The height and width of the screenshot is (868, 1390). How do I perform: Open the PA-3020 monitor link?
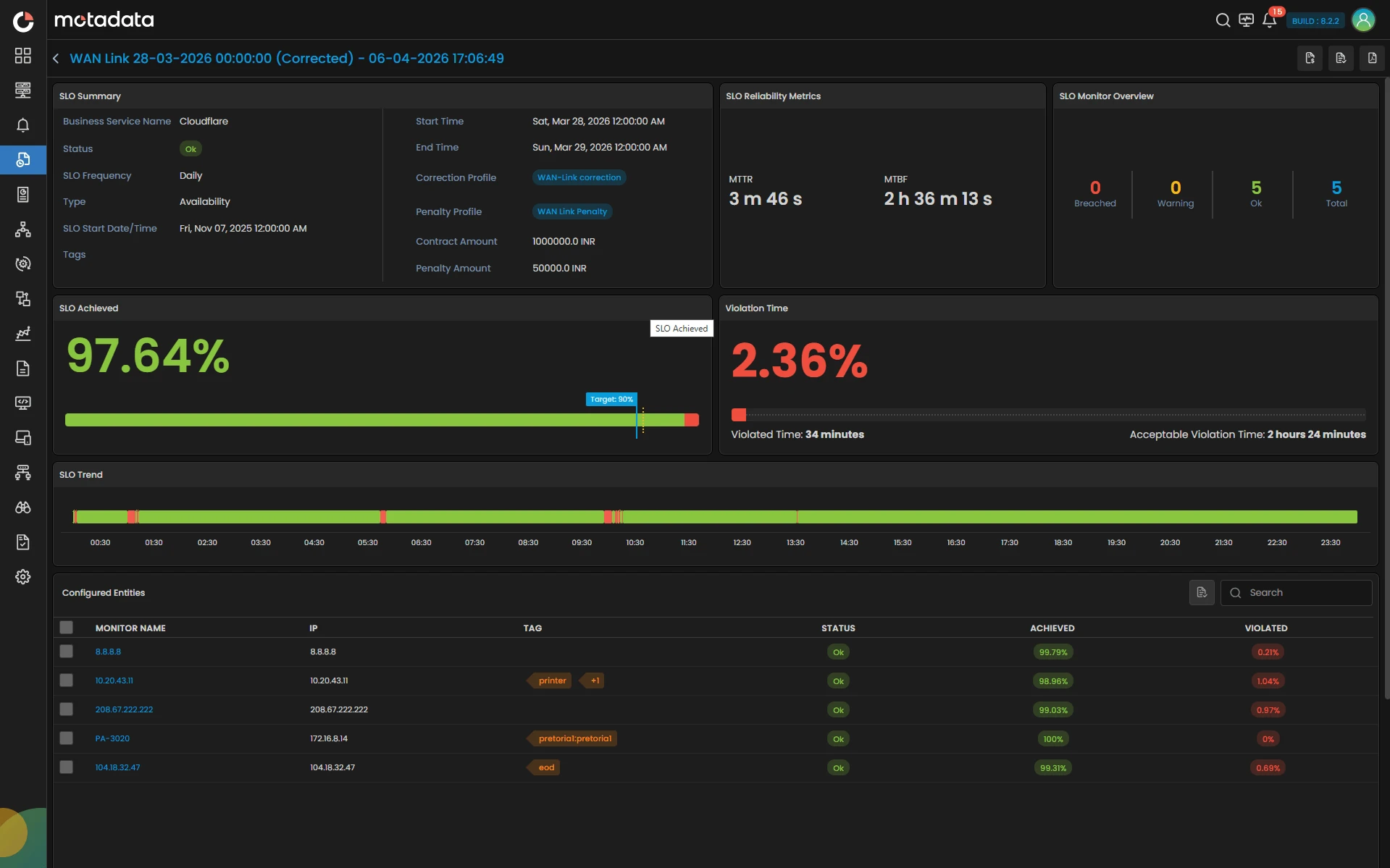pos(112,738)
